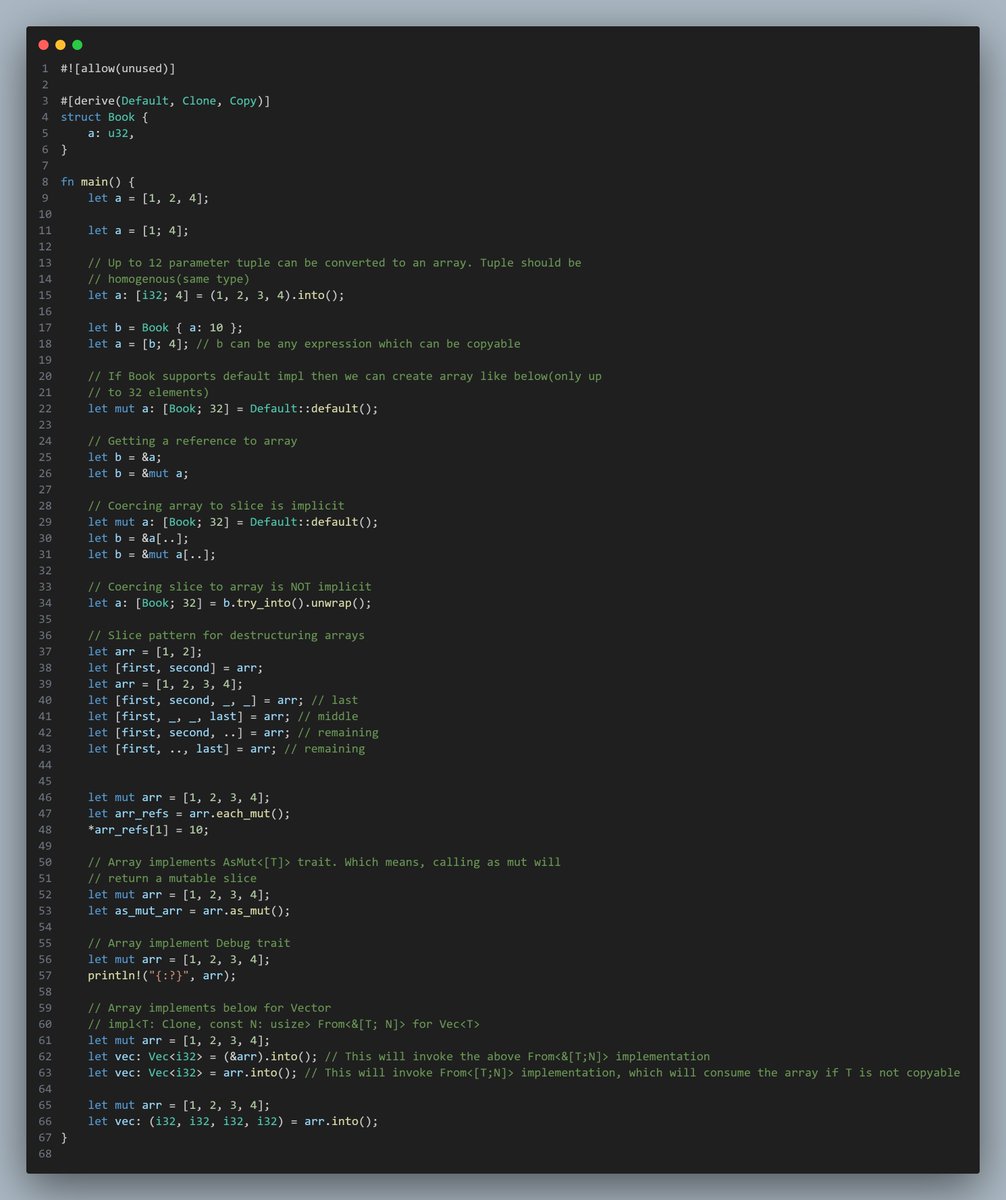Click 'let arr = [1, 2, 3, 4];' on line 39
This screenshot has height=1200, width=1006.
(x=165, y=684)
